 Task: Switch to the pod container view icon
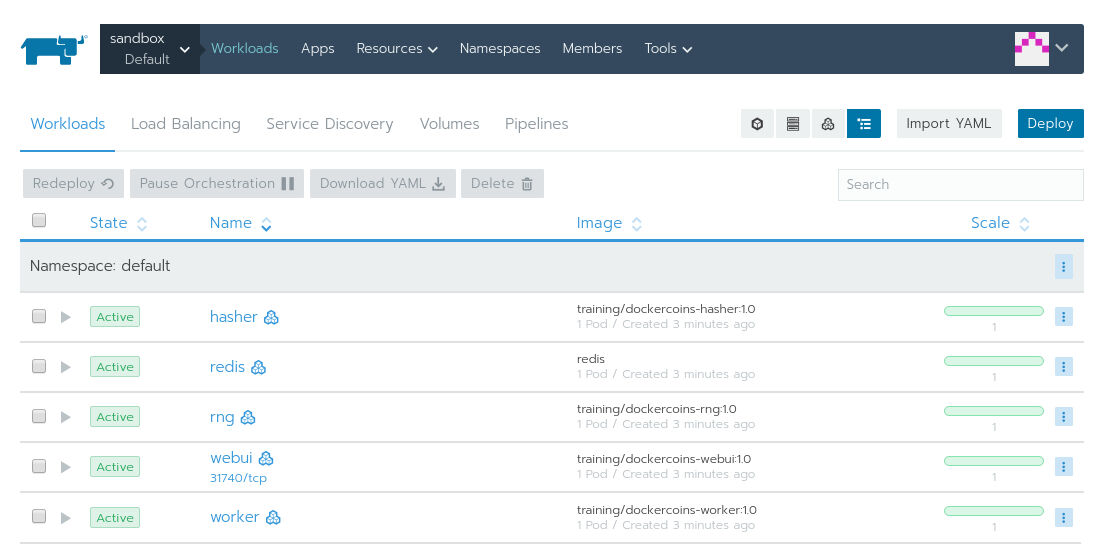[757, 124]
